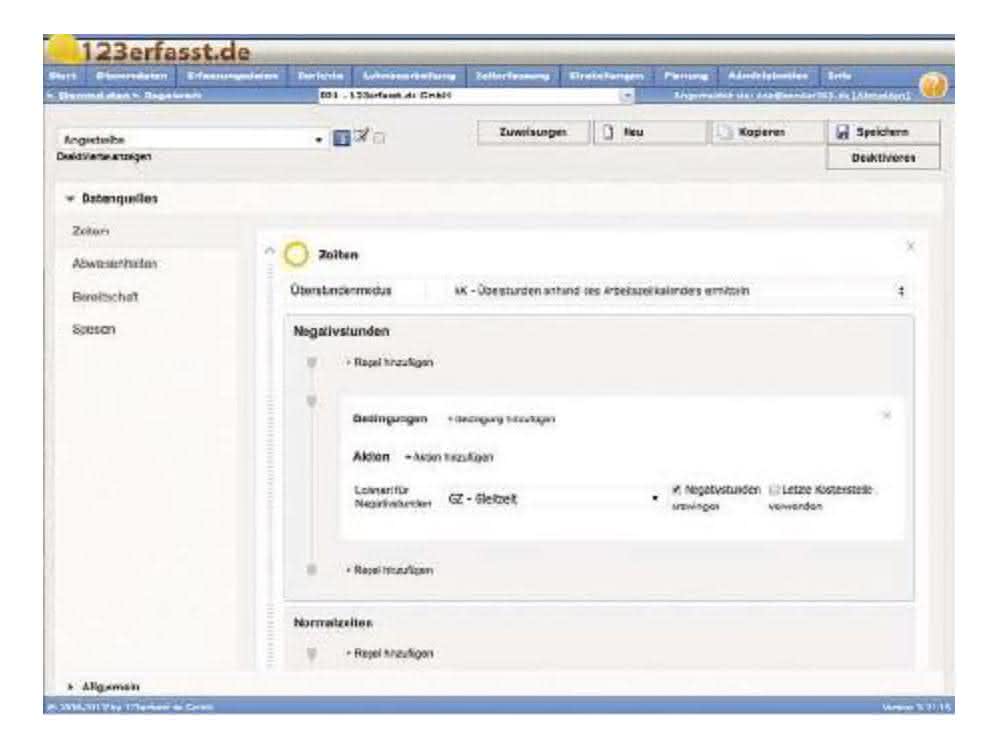Open the Berichte menu
The image size is (1000, 750).
(321, 76)
